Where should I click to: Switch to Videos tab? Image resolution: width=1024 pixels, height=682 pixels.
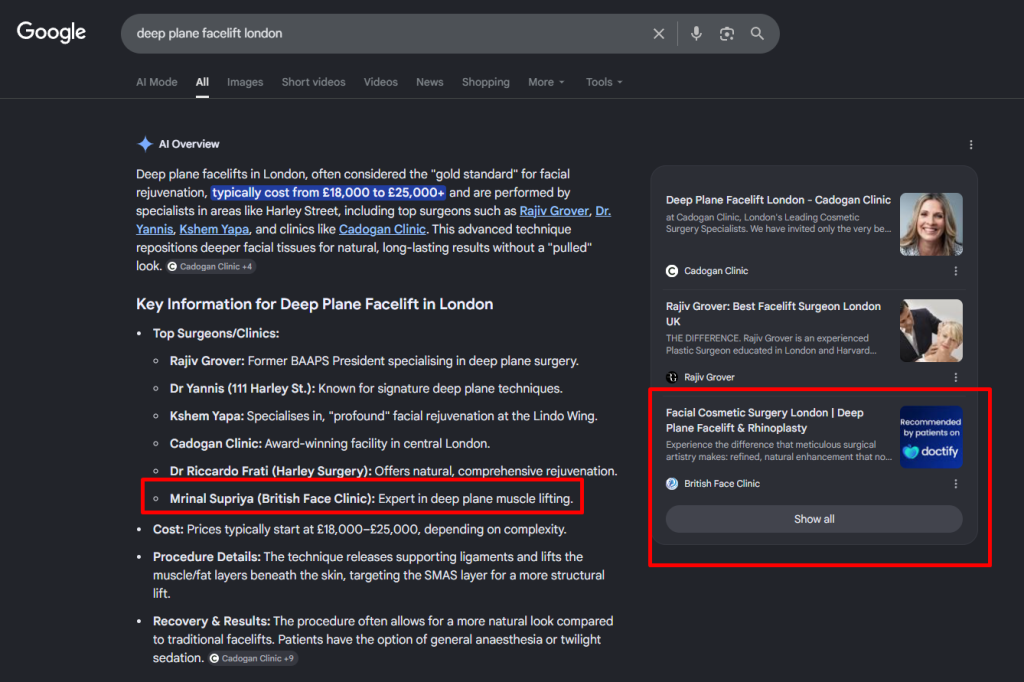(381, 82)
